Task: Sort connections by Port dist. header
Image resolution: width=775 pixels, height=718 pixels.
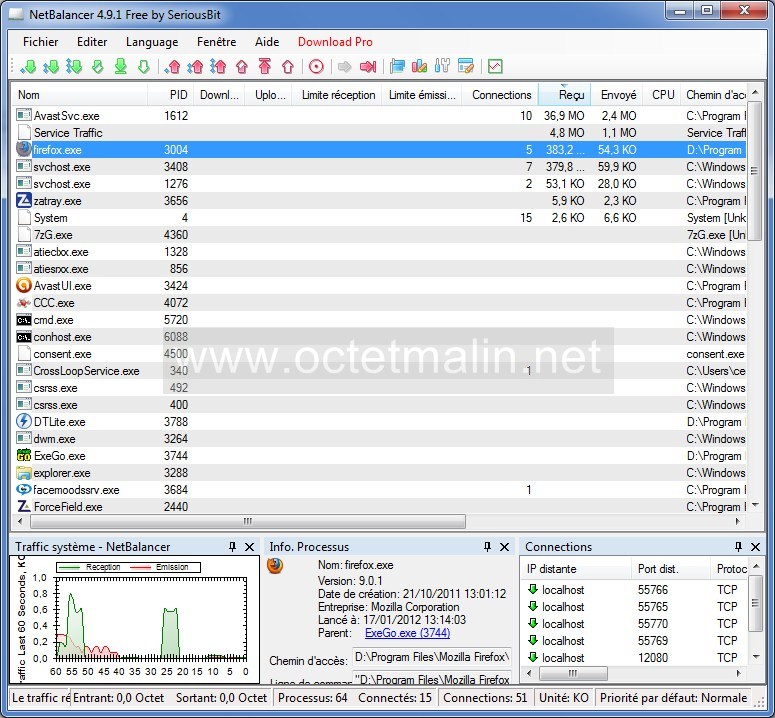Action: coord(670,569)
